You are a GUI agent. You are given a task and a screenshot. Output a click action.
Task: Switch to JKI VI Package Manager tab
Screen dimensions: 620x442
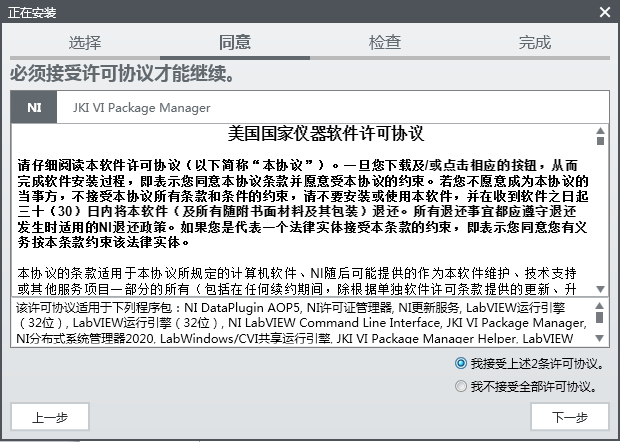tap(141, 108)
